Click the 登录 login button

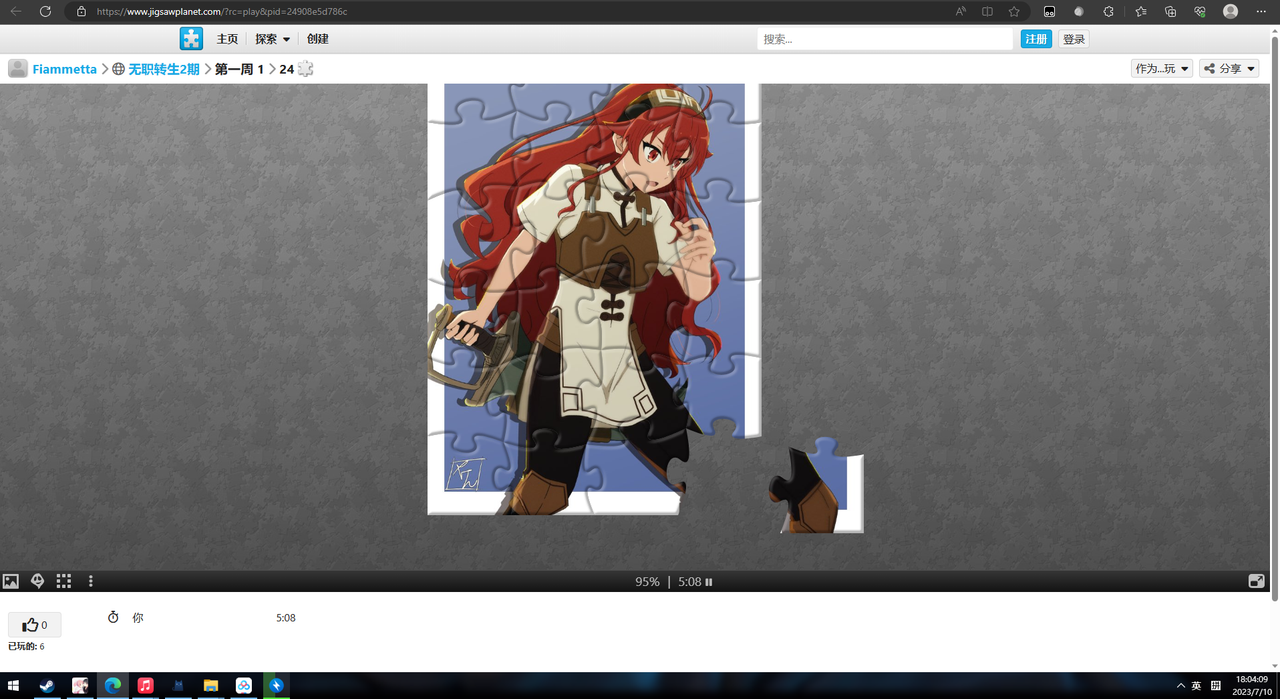tap(1074, 39)
